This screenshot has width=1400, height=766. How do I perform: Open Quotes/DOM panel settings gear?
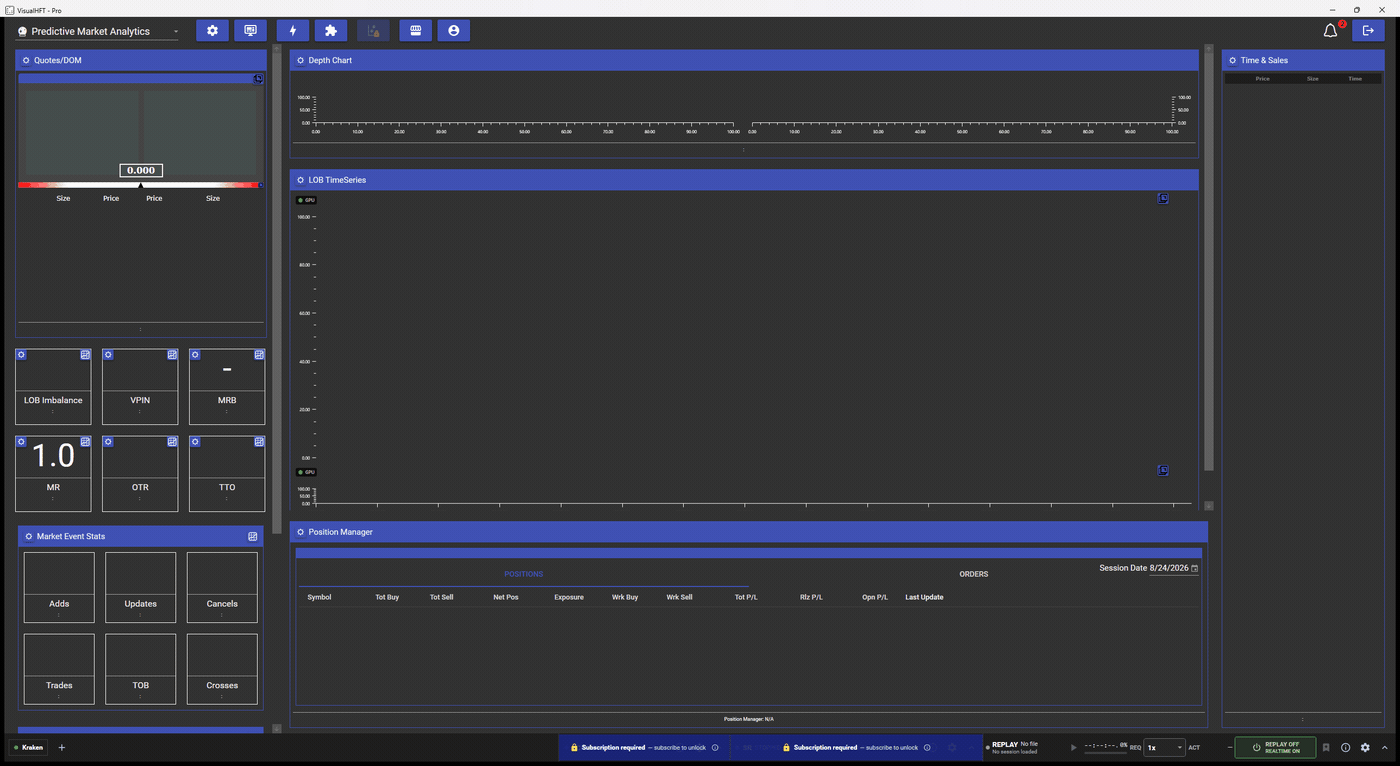point(26,60)
